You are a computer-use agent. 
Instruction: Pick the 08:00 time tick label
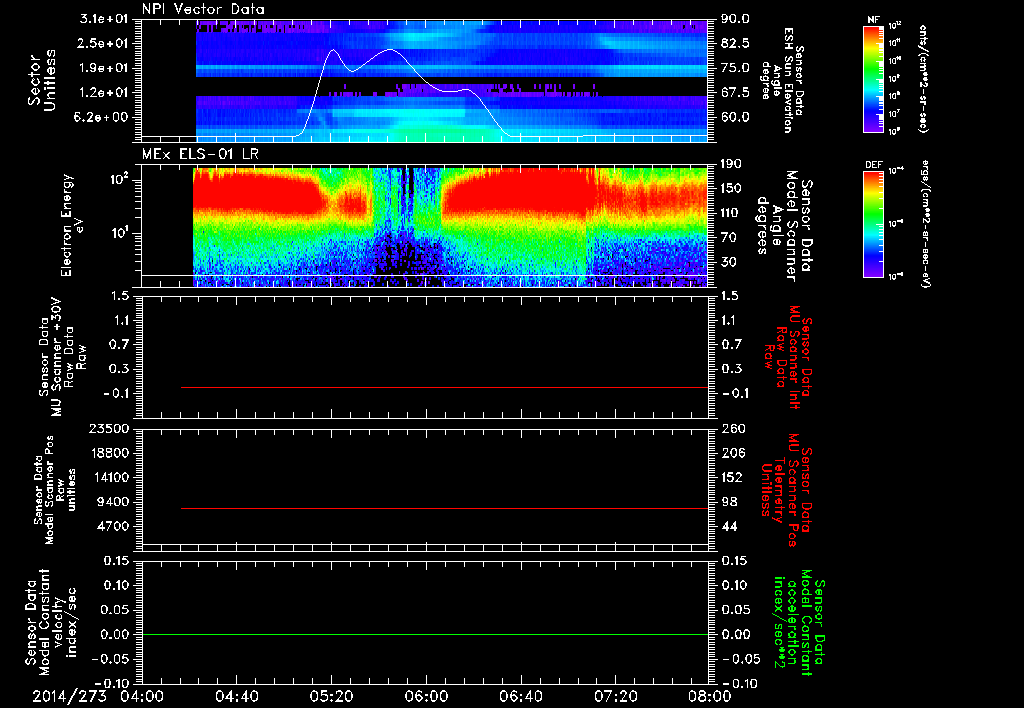tap(710, 696)
